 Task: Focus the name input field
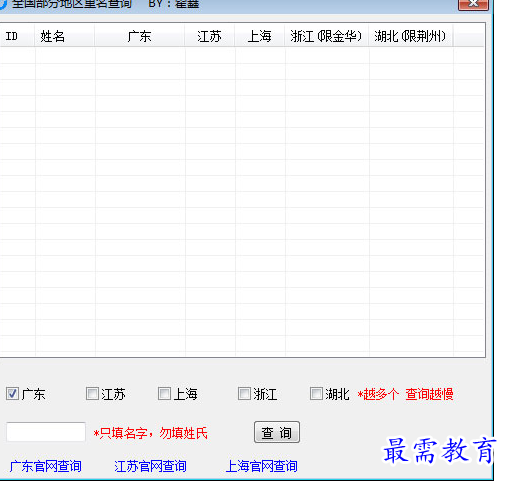click(46, 432)
